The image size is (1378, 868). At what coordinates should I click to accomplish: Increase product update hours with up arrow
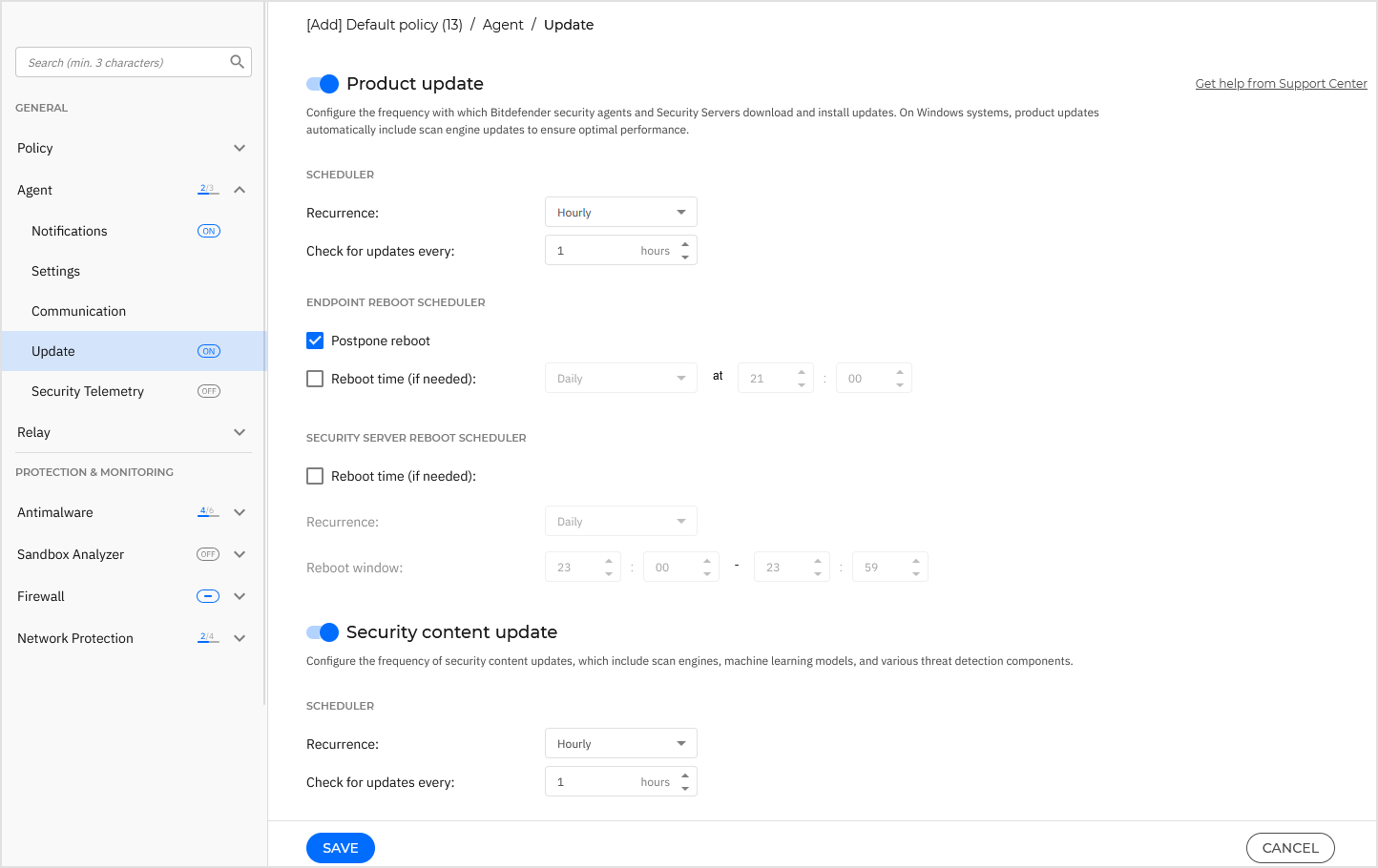click(686, 243)
